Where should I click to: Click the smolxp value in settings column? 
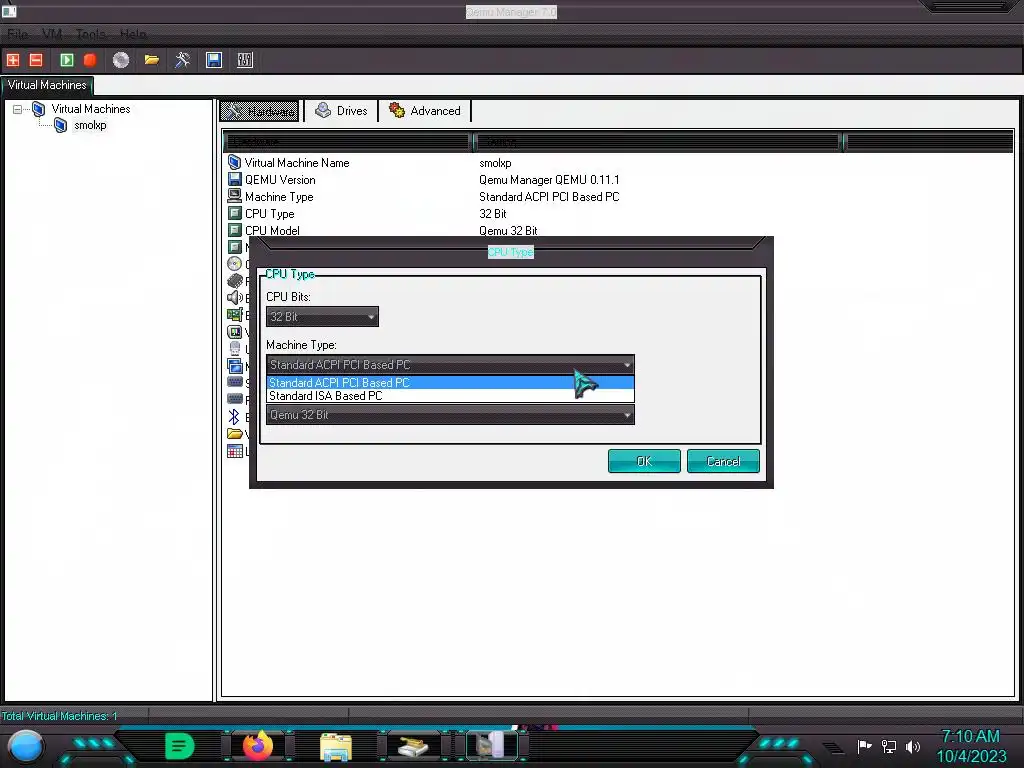[495, 163]
